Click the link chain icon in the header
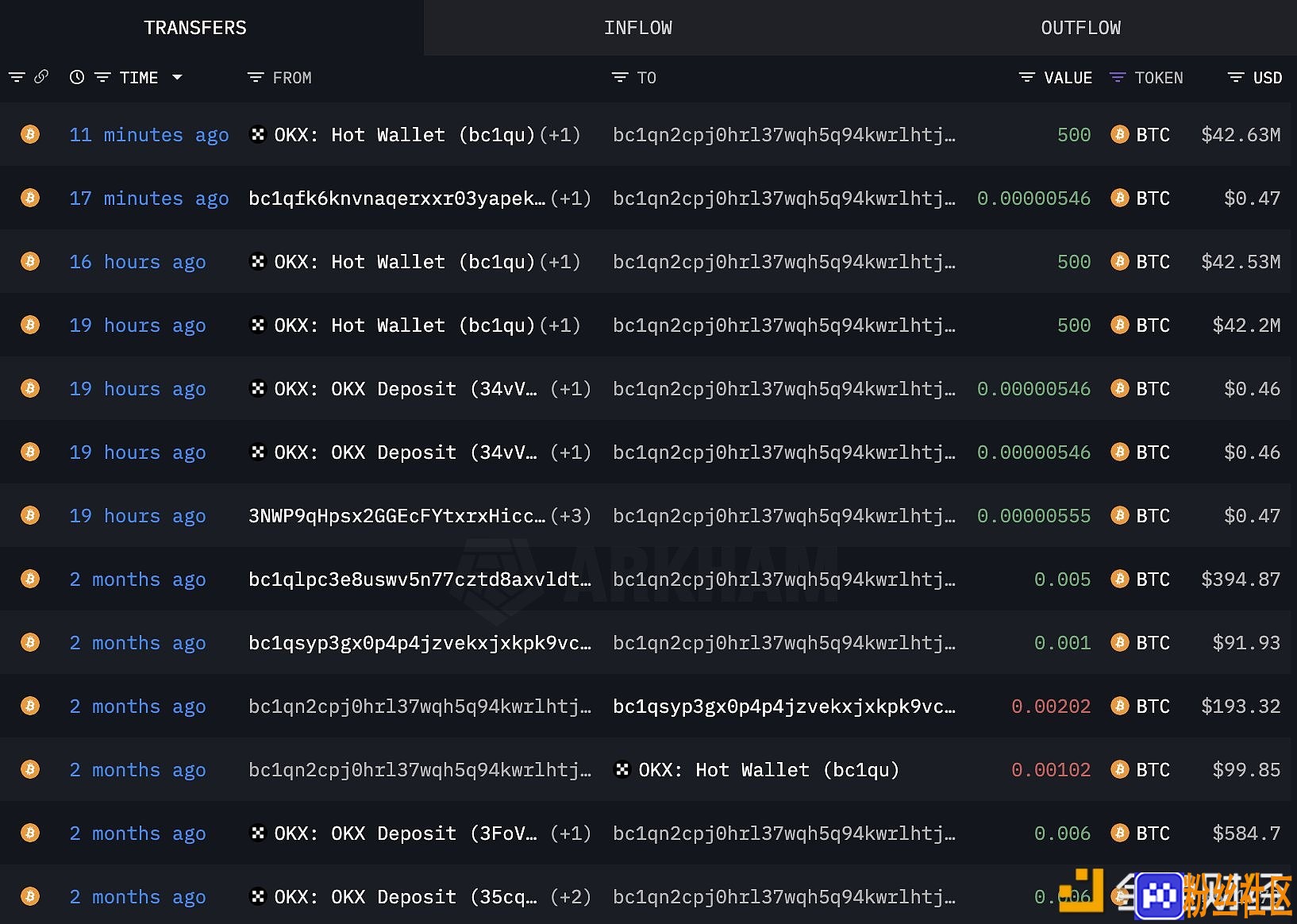The width and height of the screenshot is (1297, 924). click(41, 77)
